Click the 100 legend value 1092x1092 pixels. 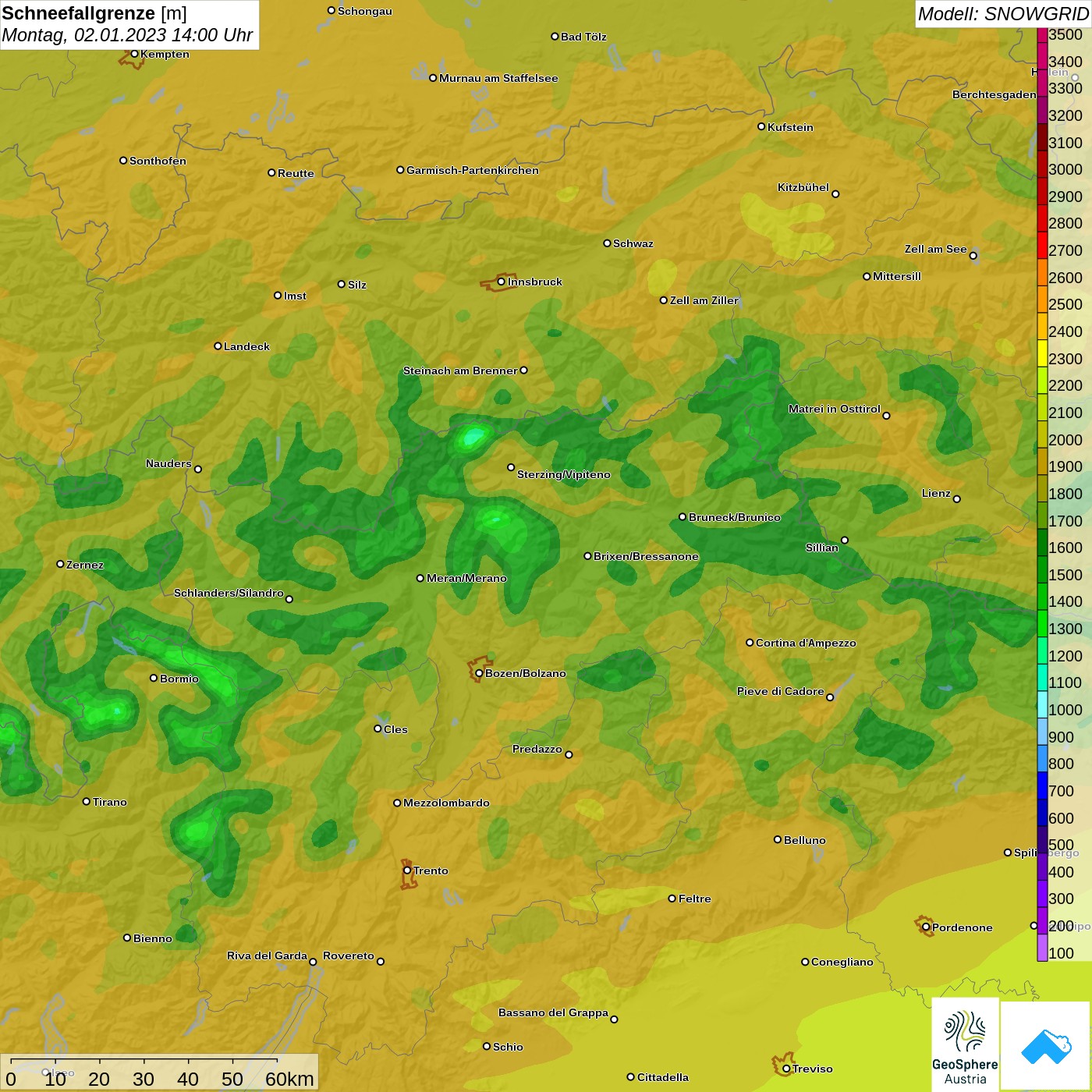[1061, 953]
